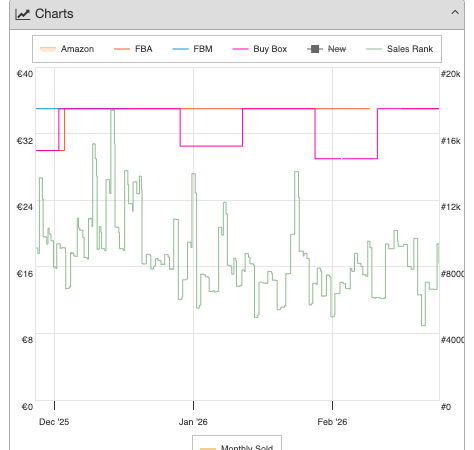The image size is (474, 450).
Task: Click the €24 price axis label
Action: pyautogui.click(x=25, y=207)
